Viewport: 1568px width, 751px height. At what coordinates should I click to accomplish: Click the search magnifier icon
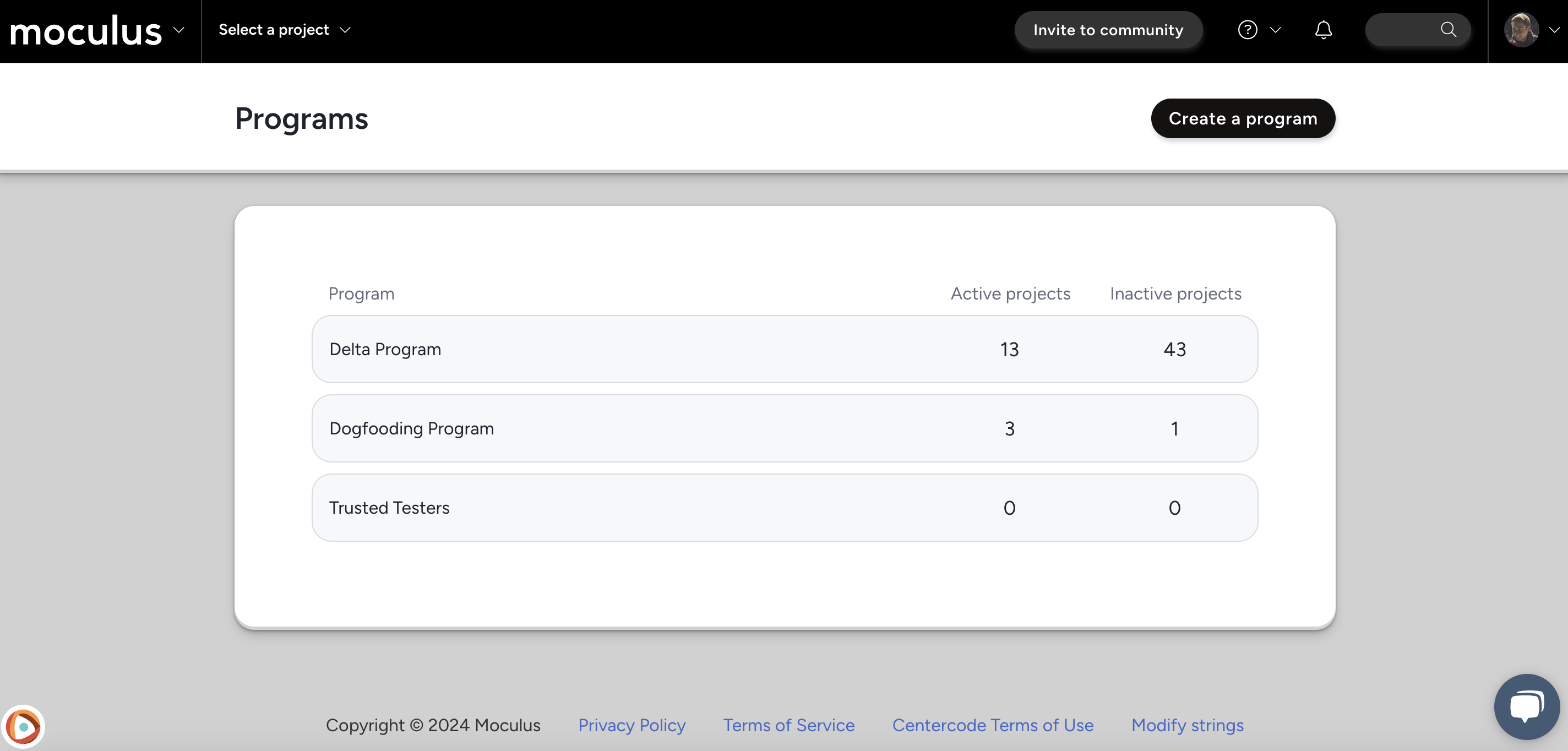pyautogui.click(x=1448, y=29)
